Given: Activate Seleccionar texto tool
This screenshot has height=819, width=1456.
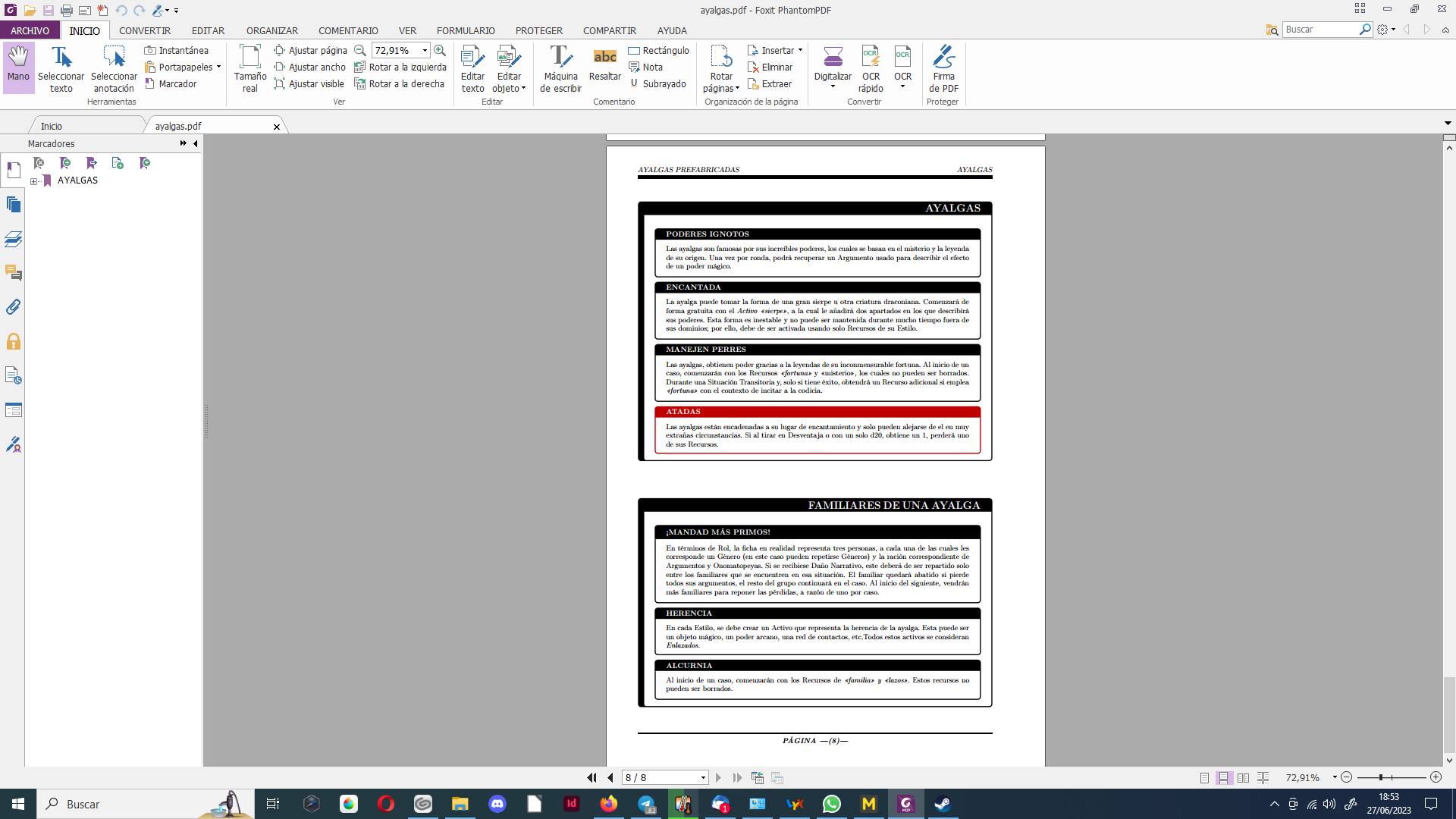Looking at the screenshot, I should pos(61,68).
